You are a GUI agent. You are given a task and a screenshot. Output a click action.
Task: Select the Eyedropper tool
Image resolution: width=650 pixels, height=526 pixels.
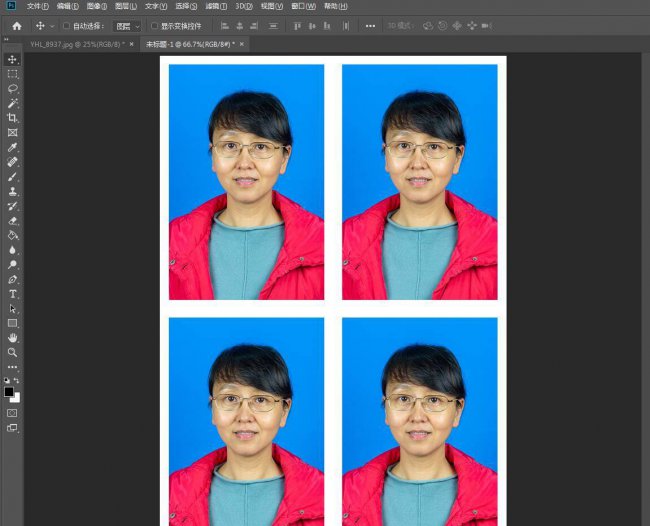tap(12, 148)
